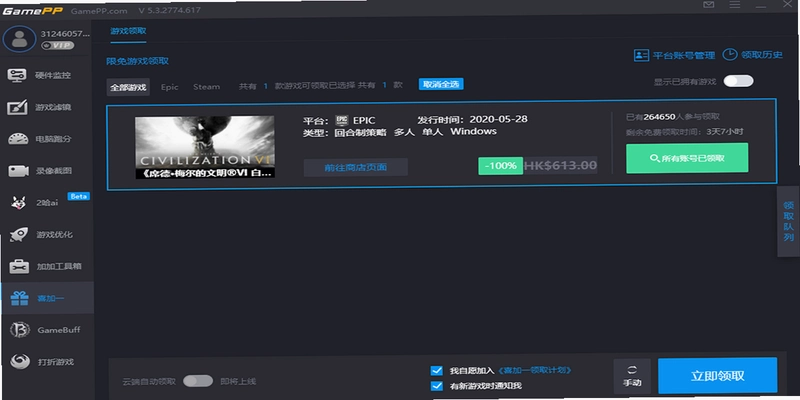800x400 pixels.
Task: Open 平台账号管理 link text
Action: tap(684, 55)
